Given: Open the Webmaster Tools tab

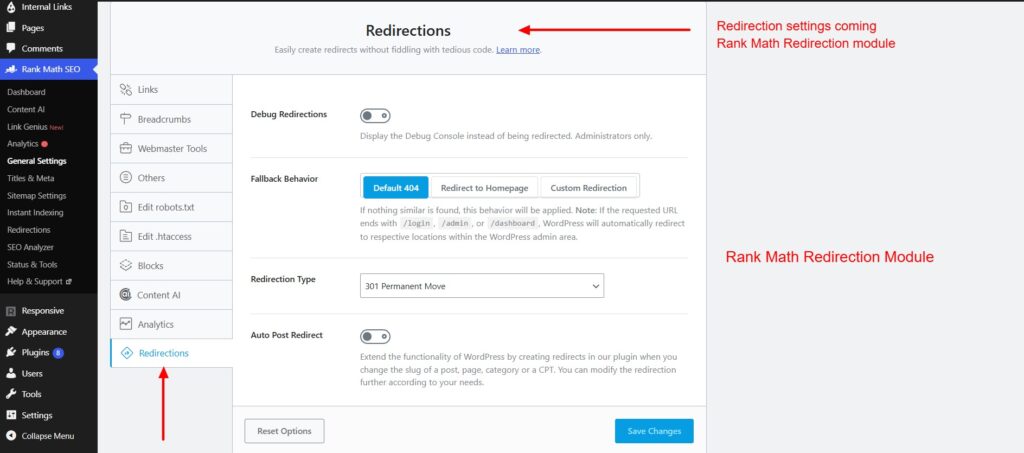Looking at the screenshot, I should click(x=171, y=148).
